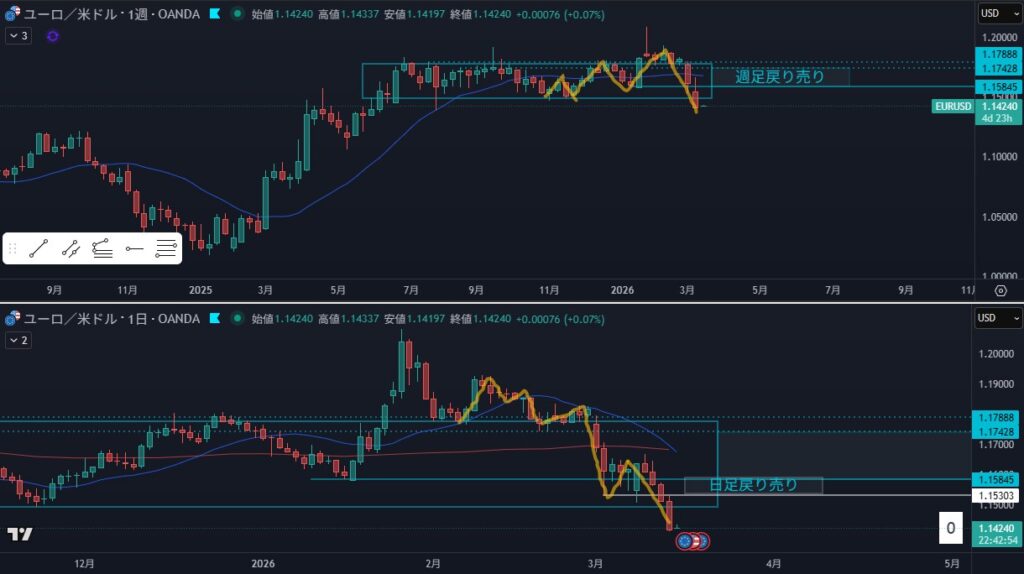Viewport: 1024px width, 574px height.
Task: Grab the floating toolbar drag handle
Action: click(13, 249)
